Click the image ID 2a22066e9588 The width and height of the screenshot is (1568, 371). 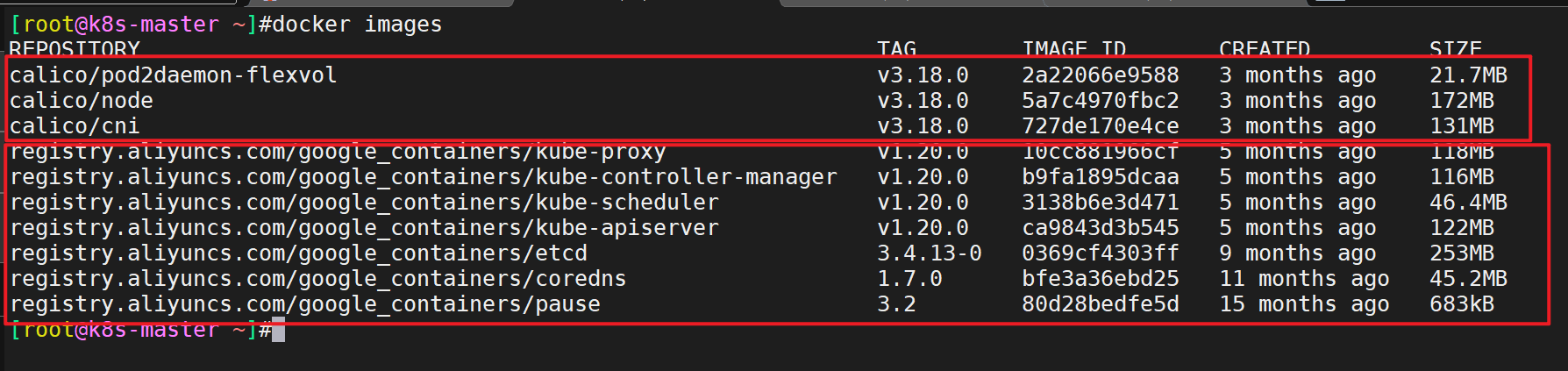point(1101,75)
